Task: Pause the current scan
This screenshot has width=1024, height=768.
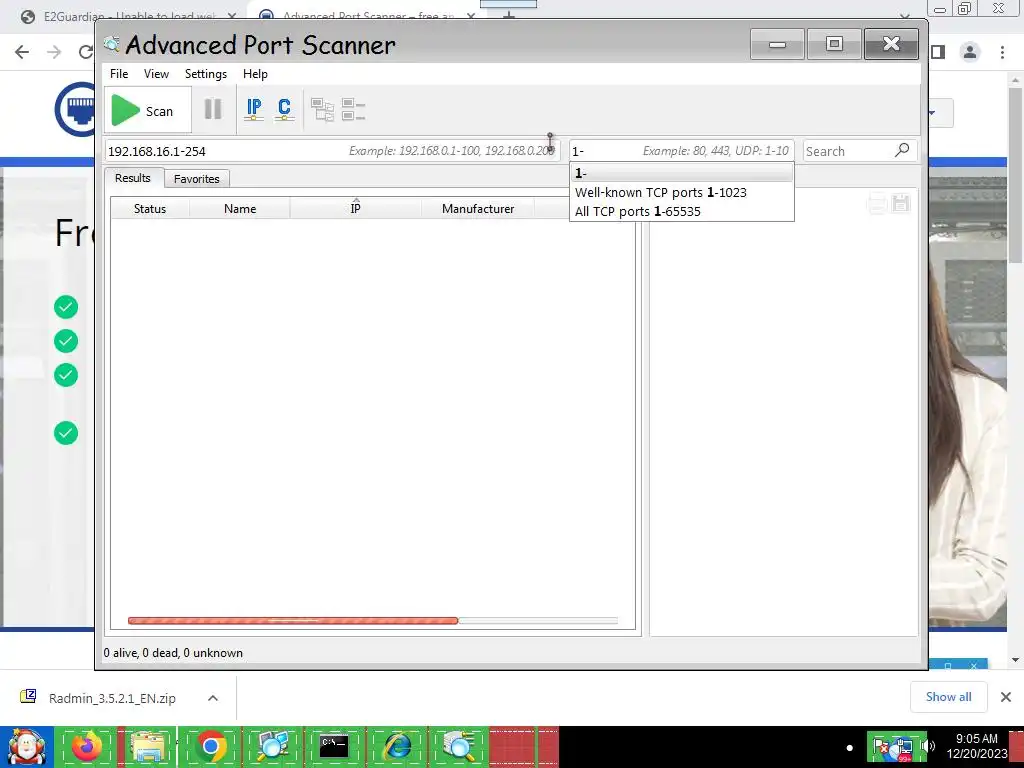Action: (x=213, y=109)
